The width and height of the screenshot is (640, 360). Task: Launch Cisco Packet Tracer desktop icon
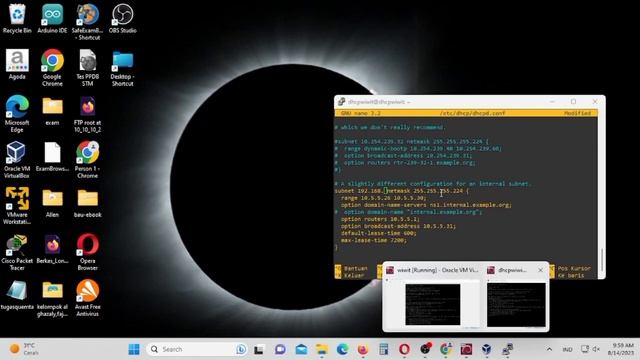(x=17, y=252)
